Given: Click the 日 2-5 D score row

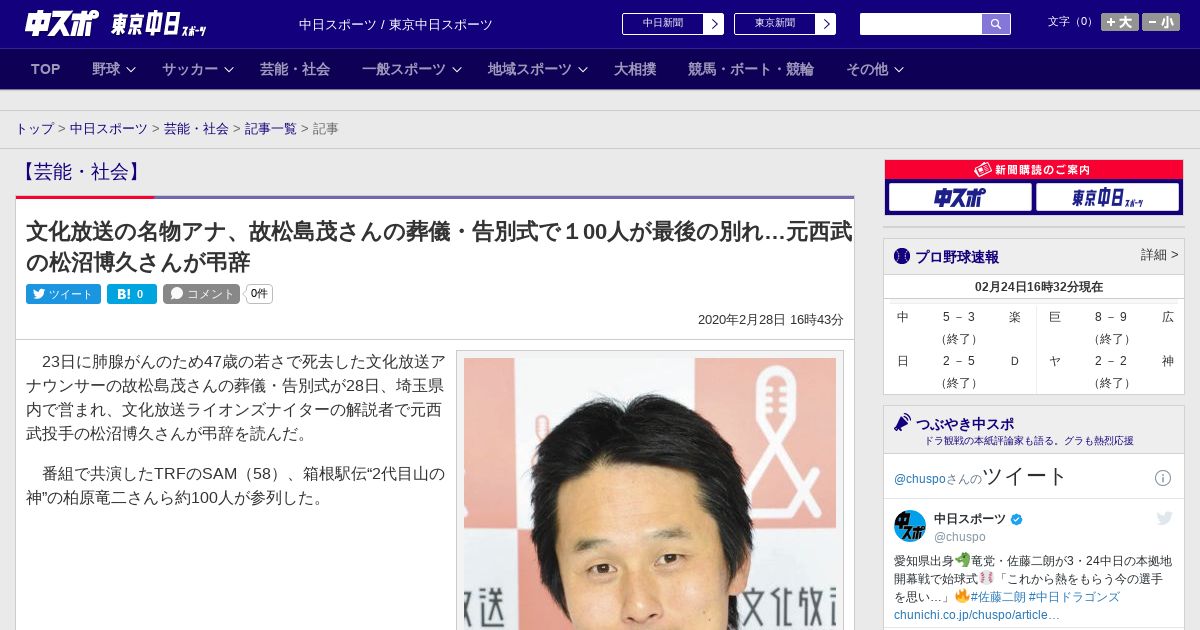Looking at the screenshot, I should 959,361.
